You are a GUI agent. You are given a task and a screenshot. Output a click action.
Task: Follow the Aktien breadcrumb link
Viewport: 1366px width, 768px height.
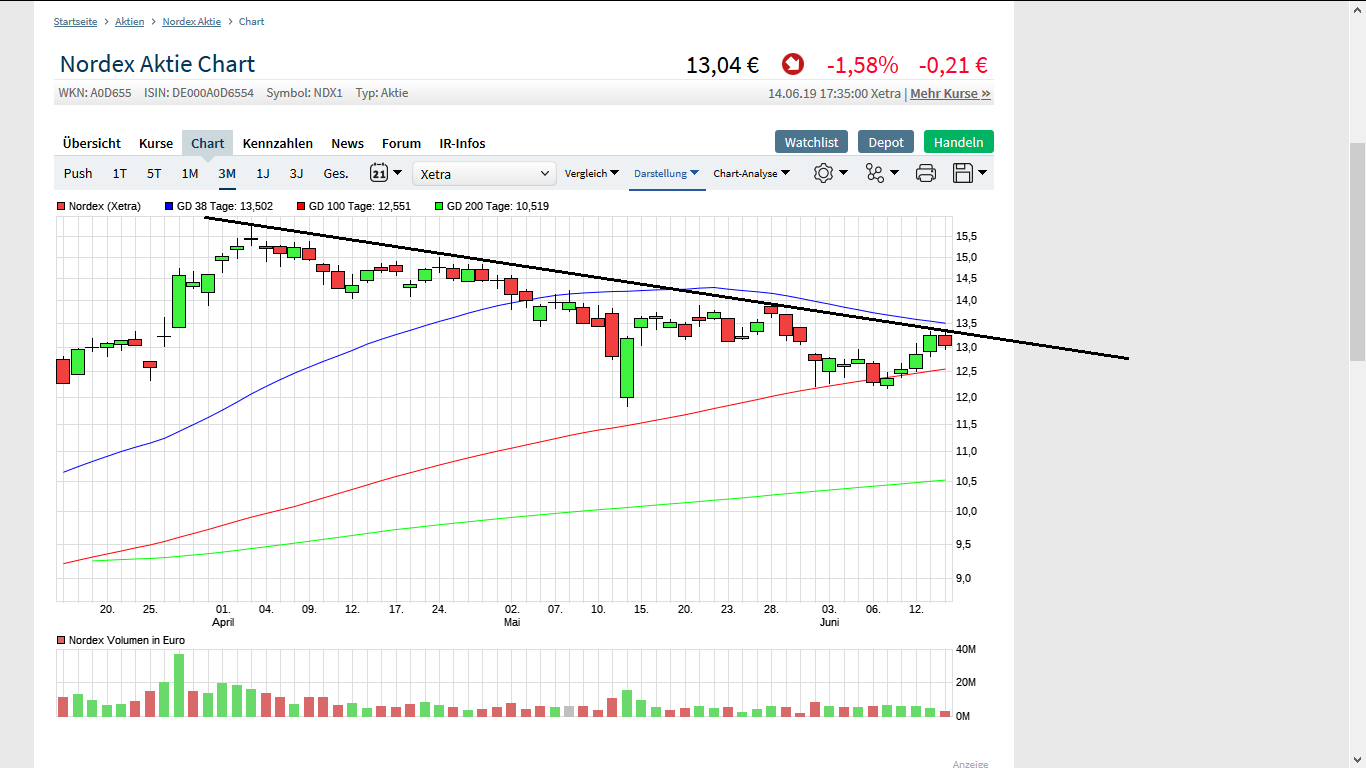click(x=130, y=21)
